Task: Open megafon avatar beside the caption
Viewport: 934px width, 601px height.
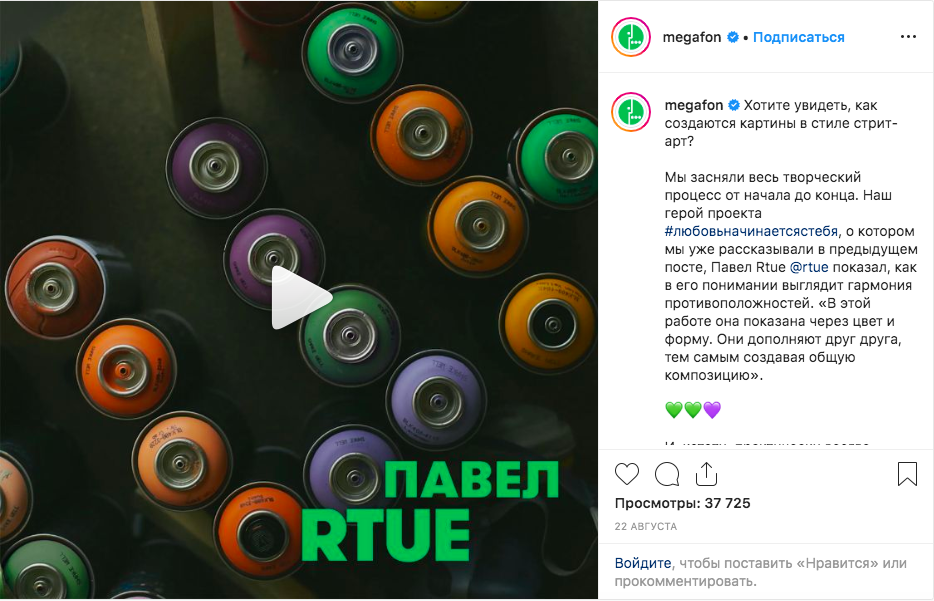Action: click(x=631, y=111)
